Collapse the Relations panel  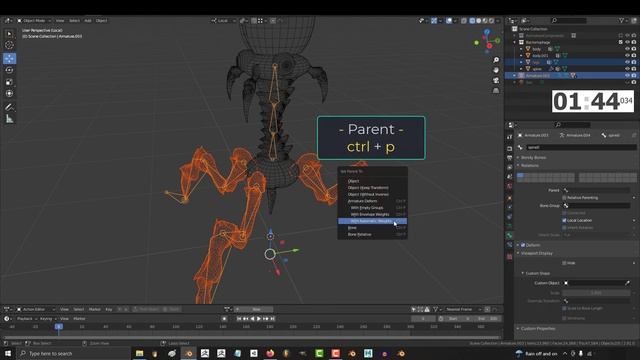click(x=530, y=165)
